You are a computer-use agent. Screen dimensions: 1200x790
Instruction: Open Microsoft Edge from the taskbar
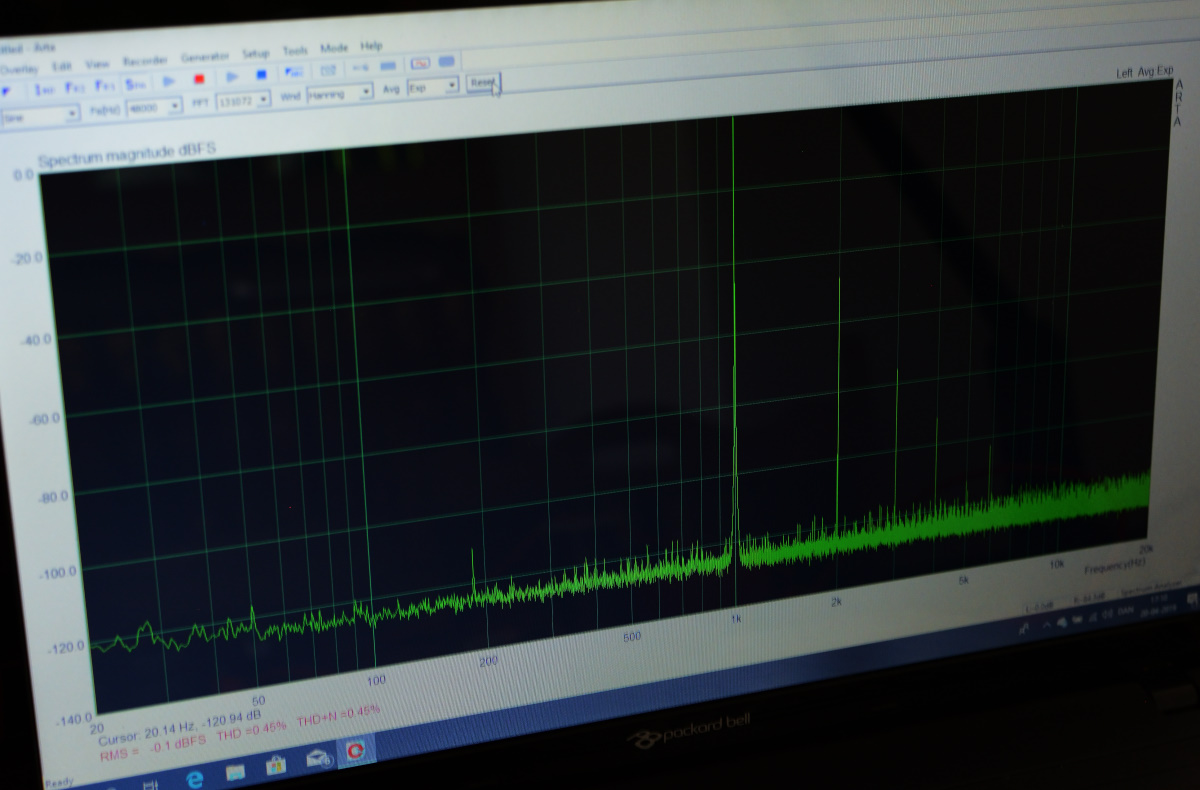coord(196,778)
